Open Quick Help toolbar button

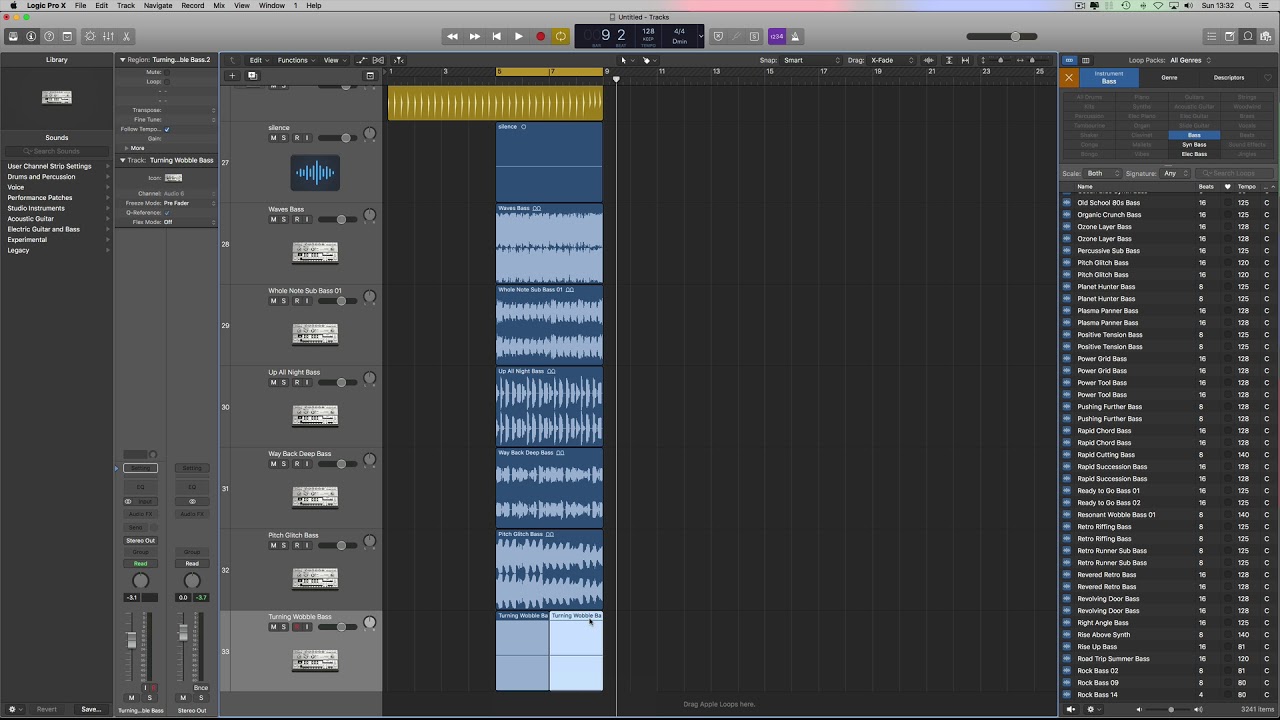pyautogui.click(x=49, y=36)
